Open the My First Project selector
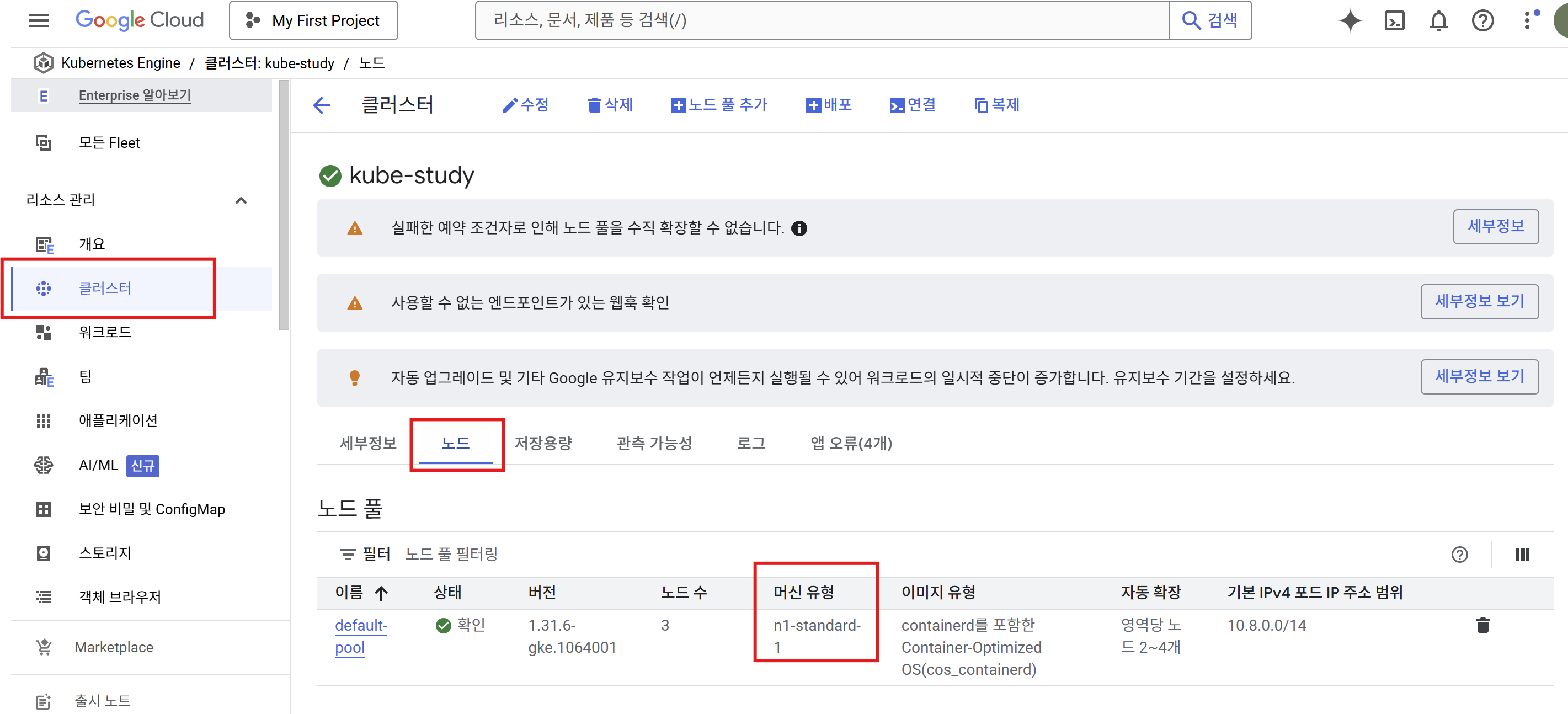The height and width of the screenshot is (714, 1568). tap(313, 21)
